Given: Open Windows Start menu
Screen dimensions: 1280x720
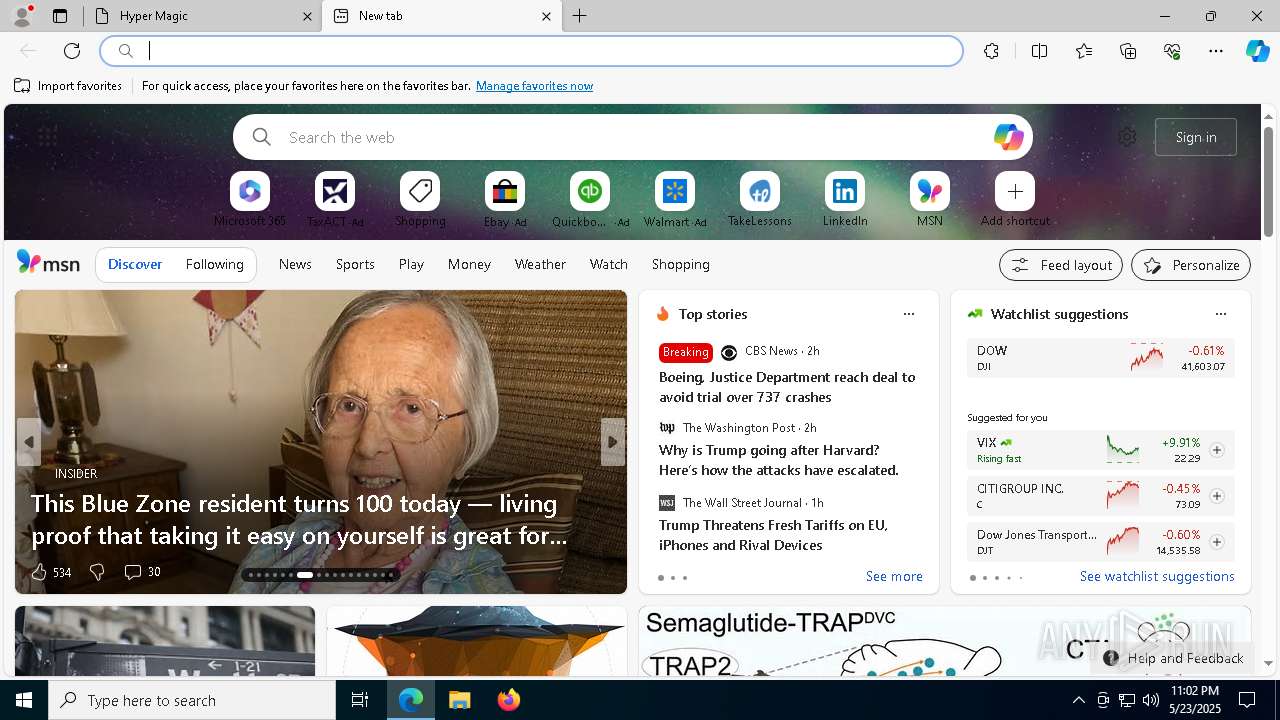Looking at the screenshot, I should pyautogui.click(x=24, y=700).
